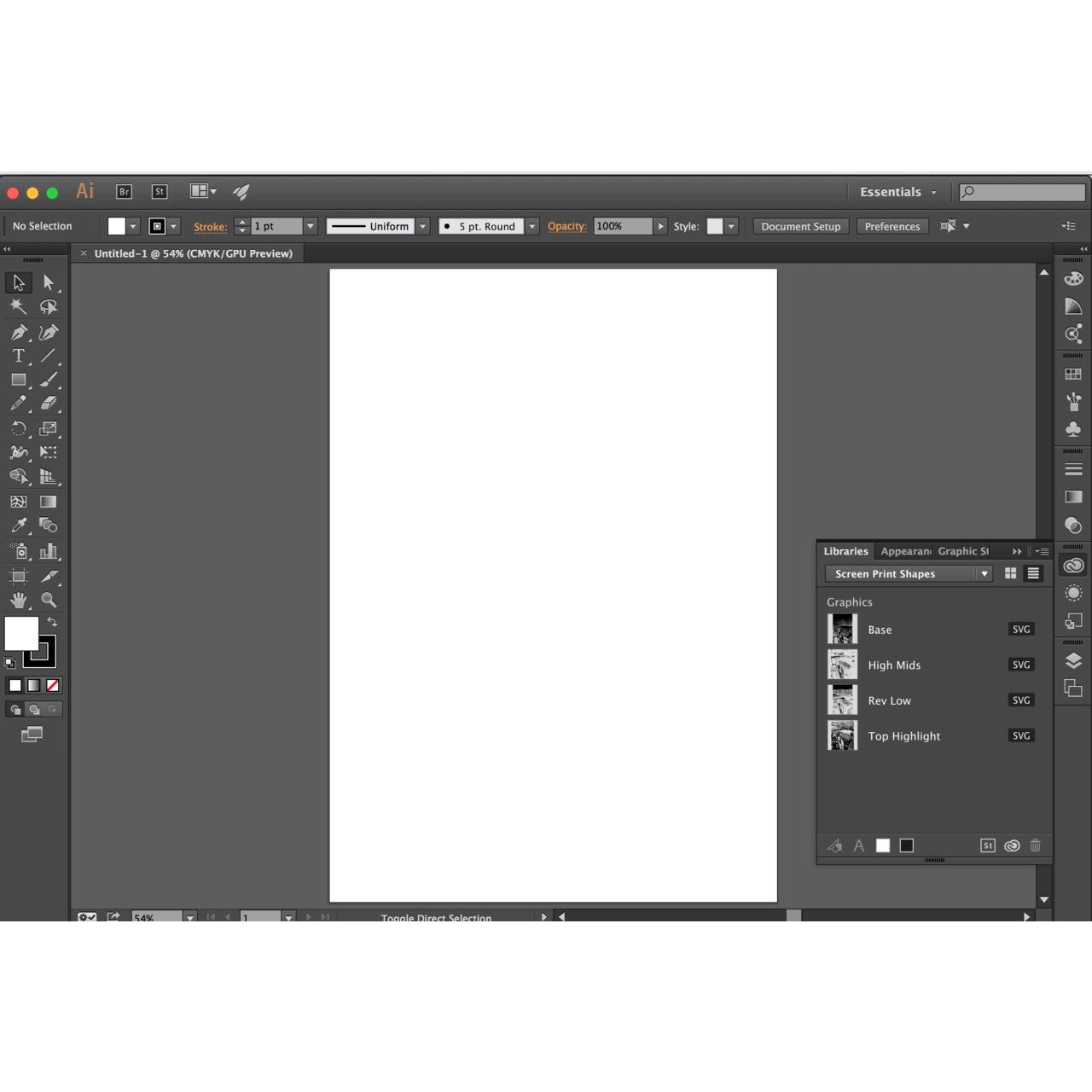Select the Perspective Grid tool
The image size is (1092, 1092).
(x=49, y=477)
